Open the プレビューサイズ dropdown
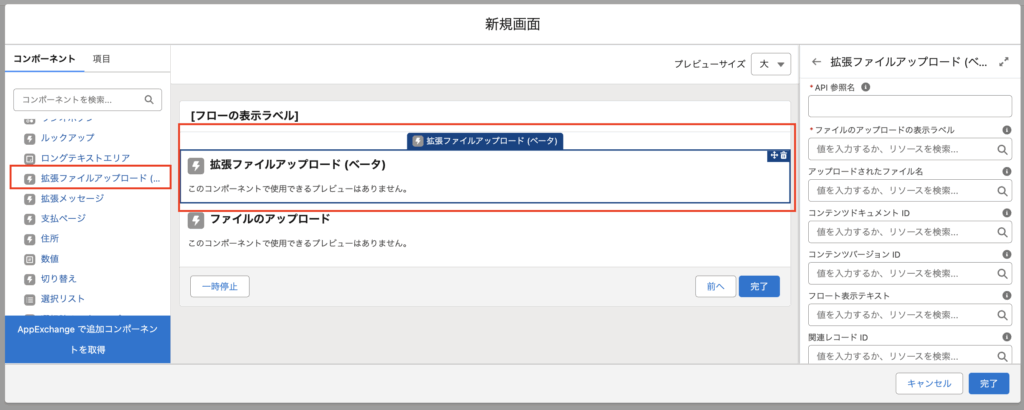 point(771,64)
